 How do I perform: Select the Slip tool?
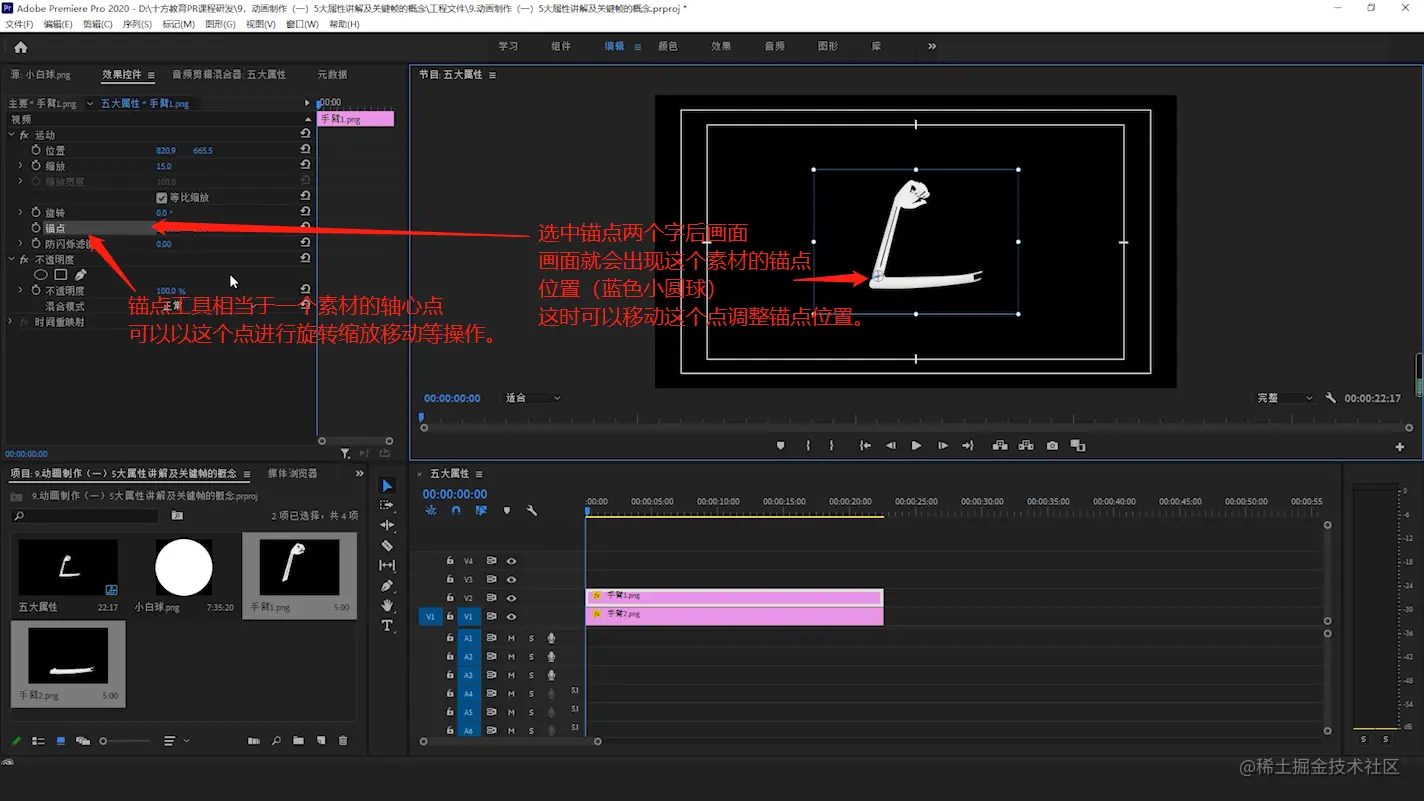387,566
